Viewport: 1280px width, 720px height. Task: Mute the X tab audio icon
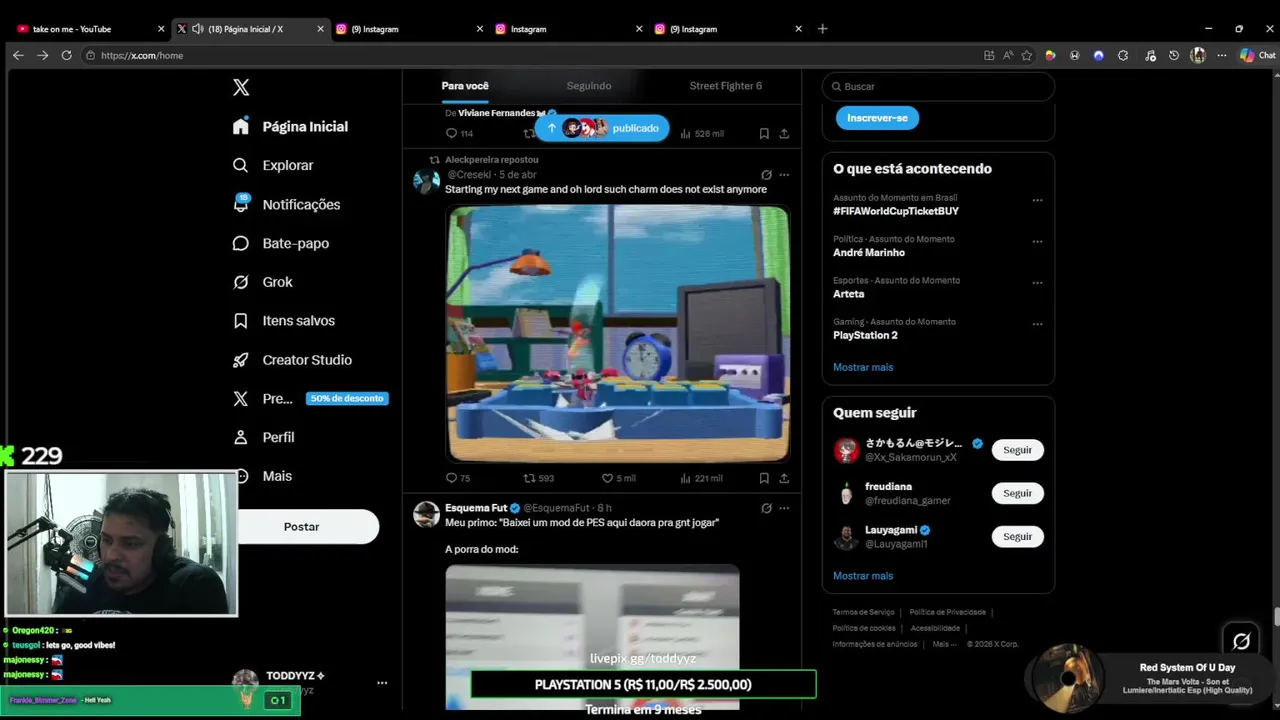point(198,29)
